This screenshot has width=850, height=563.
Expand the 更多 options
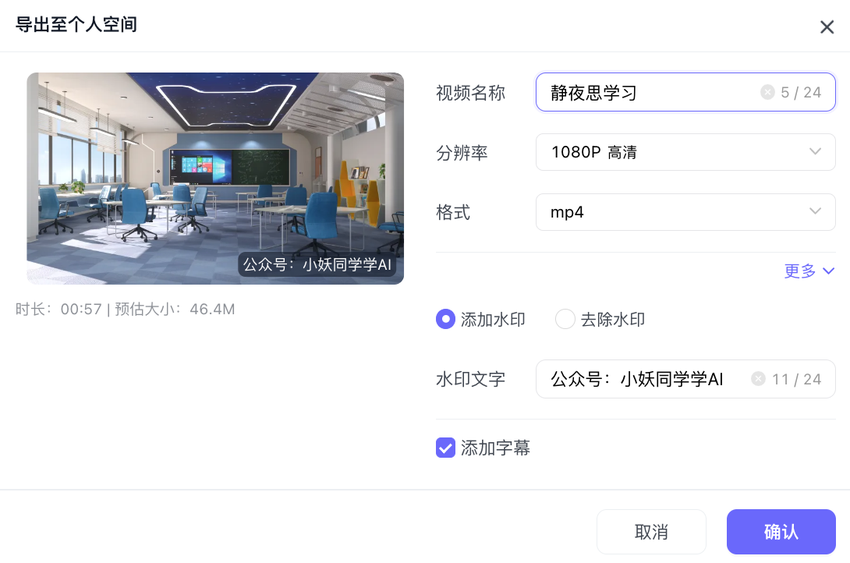click(809, 270)
